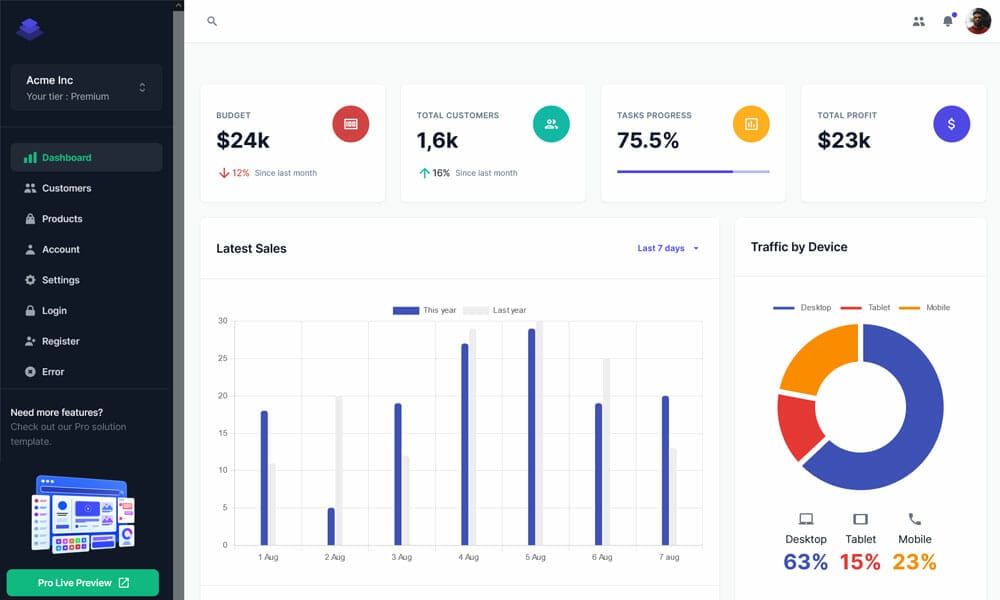Click the users icon in the top bar
Screen dimensions: 1000x600
click(918, 20)
